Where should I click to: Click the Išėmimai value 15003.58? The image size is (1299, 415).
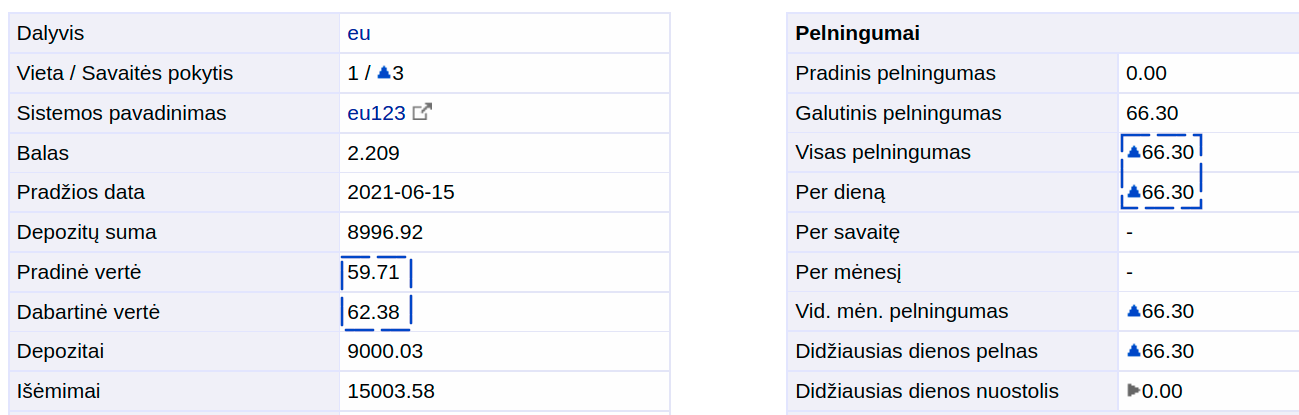point(391,391)
